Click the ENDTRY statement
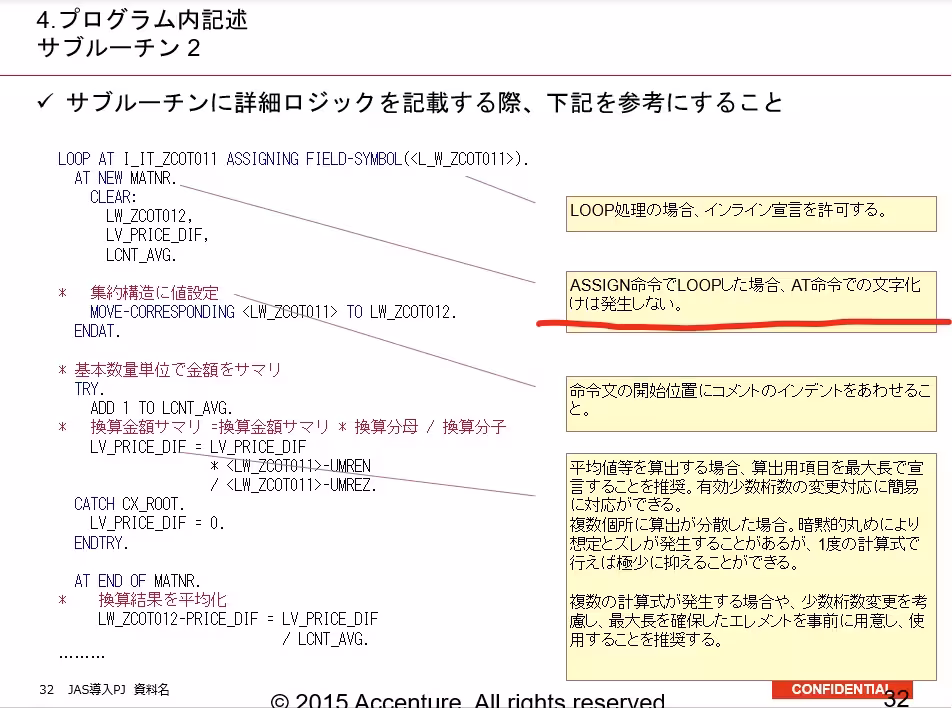 pyautogui.click(x=101, y=542)
